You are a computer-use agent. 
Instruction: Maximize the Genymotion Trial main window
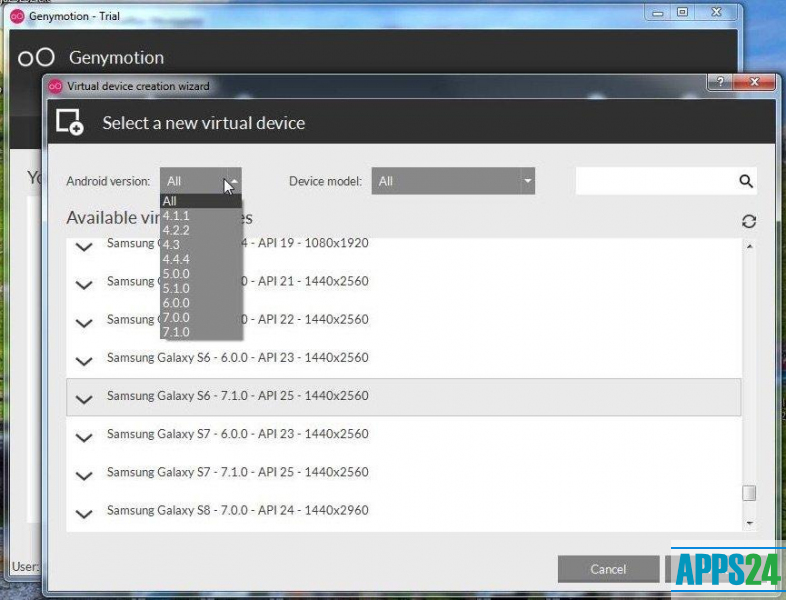[682, 13]
